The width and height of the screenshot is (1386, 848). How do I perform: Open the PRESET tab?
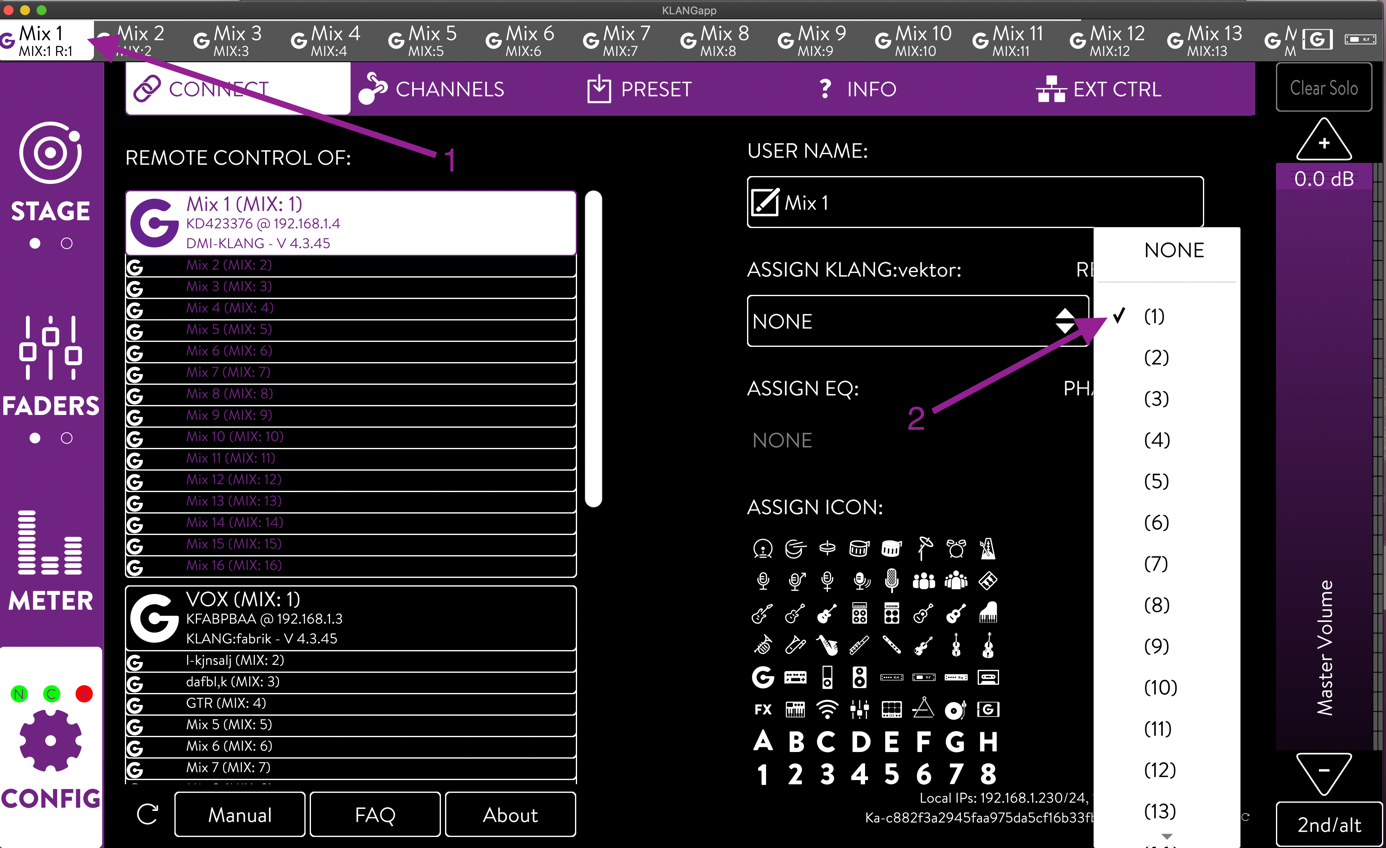point(639,89)
